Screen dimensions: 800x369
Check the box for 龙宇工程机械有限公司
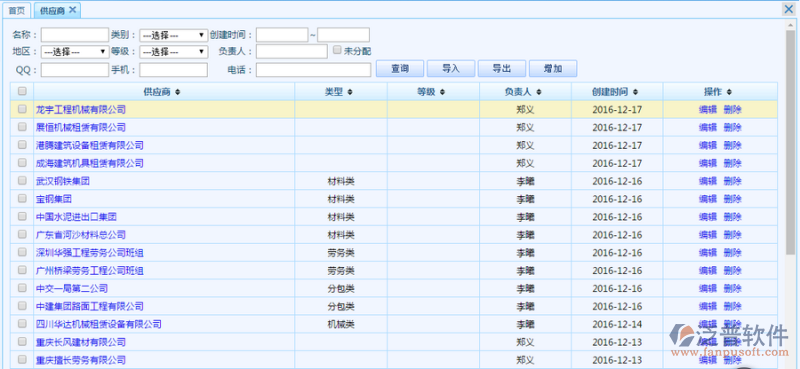pos(22,109)
